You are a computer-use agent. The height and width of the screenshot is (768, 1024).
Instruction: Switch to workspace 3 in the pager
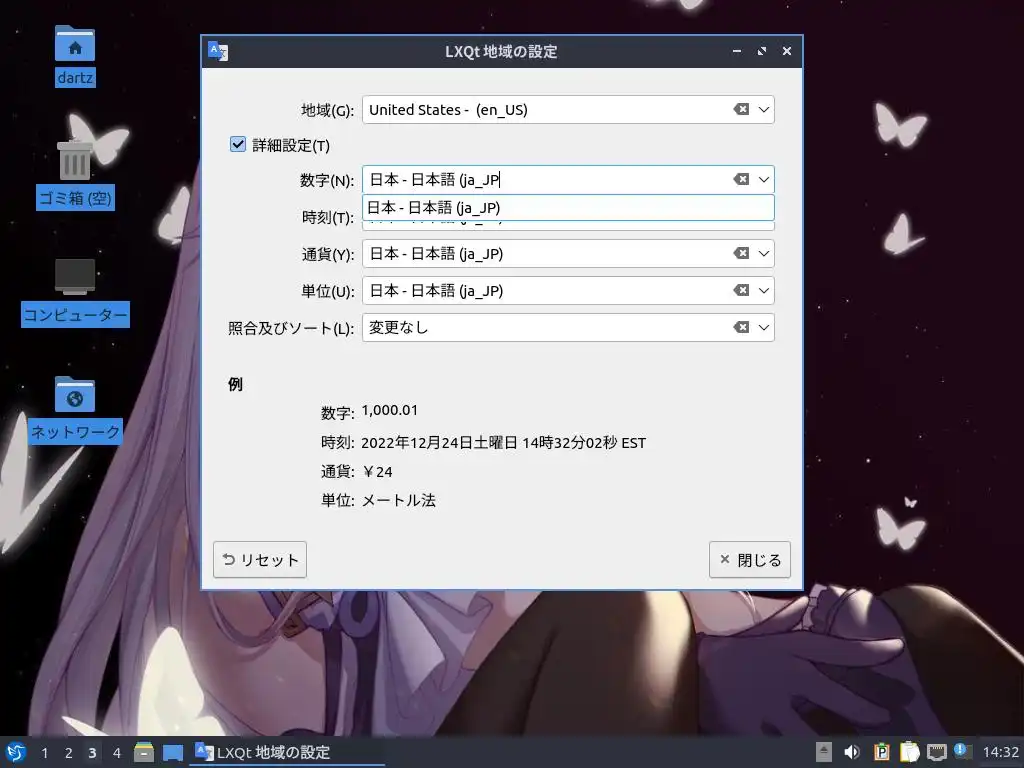pos(92,753)
